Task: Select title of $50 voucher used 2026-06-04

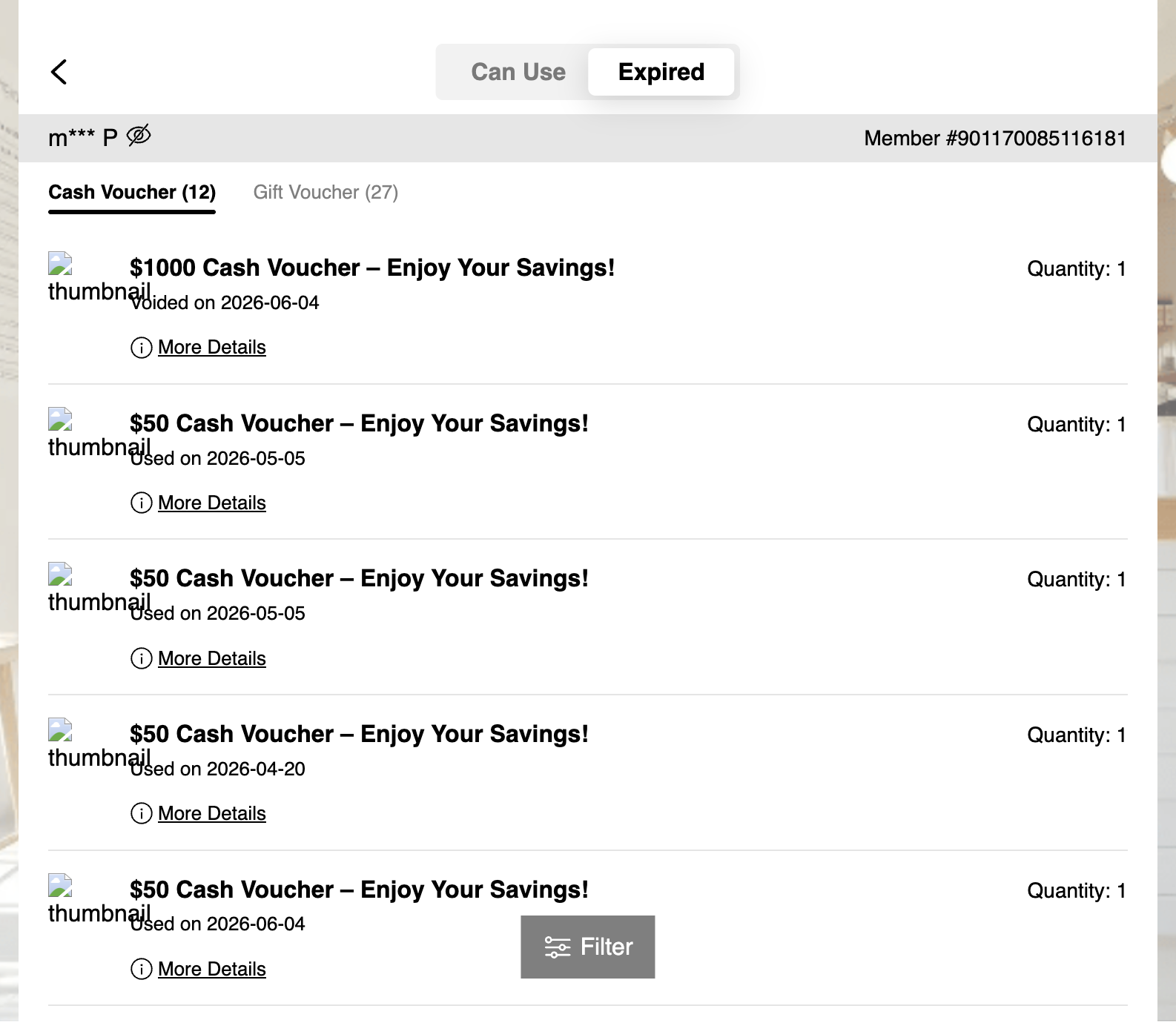Action: tap(359, 890)
